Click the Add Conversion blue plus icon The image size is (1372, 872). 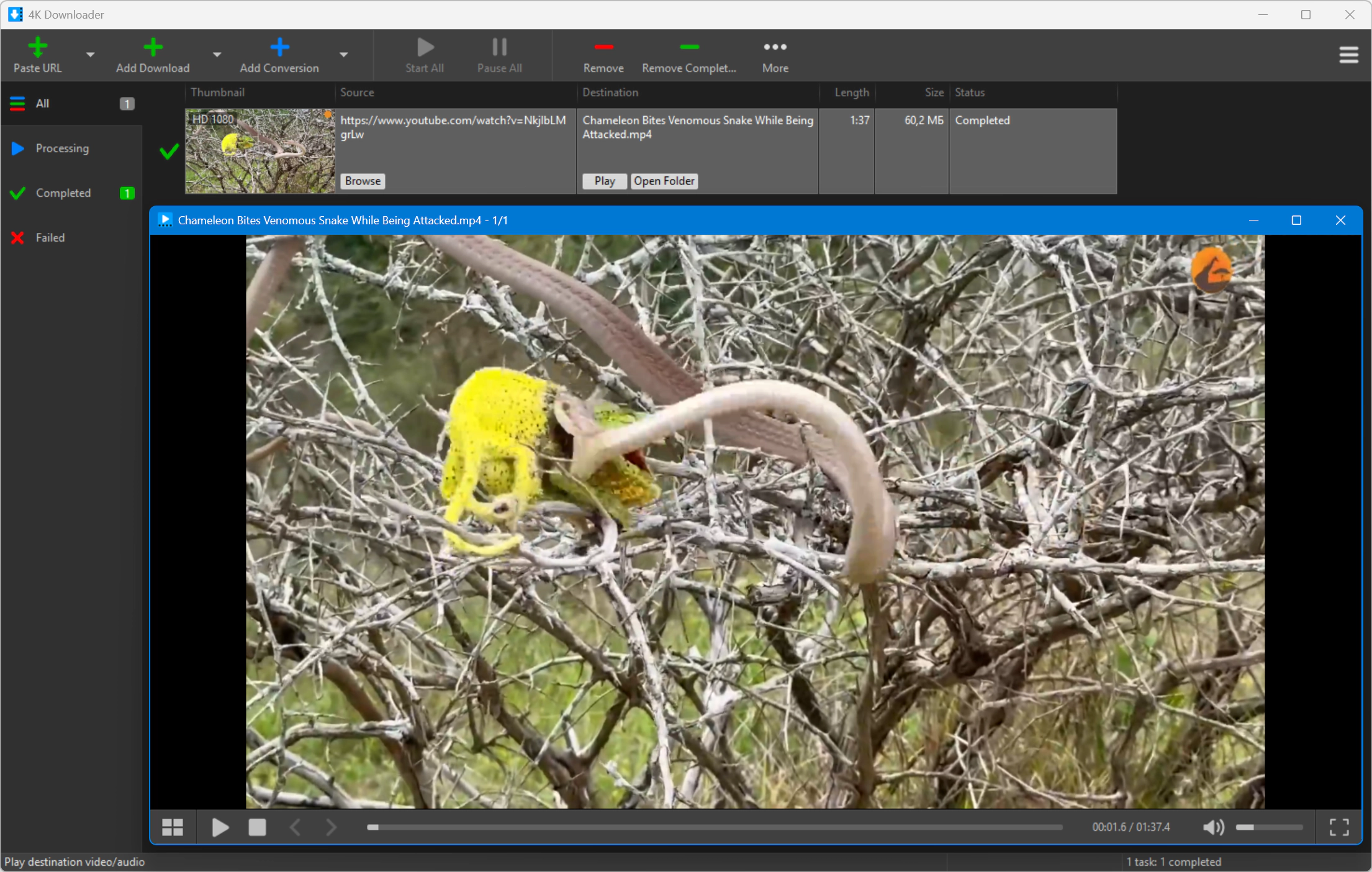(x=279, y=47)
